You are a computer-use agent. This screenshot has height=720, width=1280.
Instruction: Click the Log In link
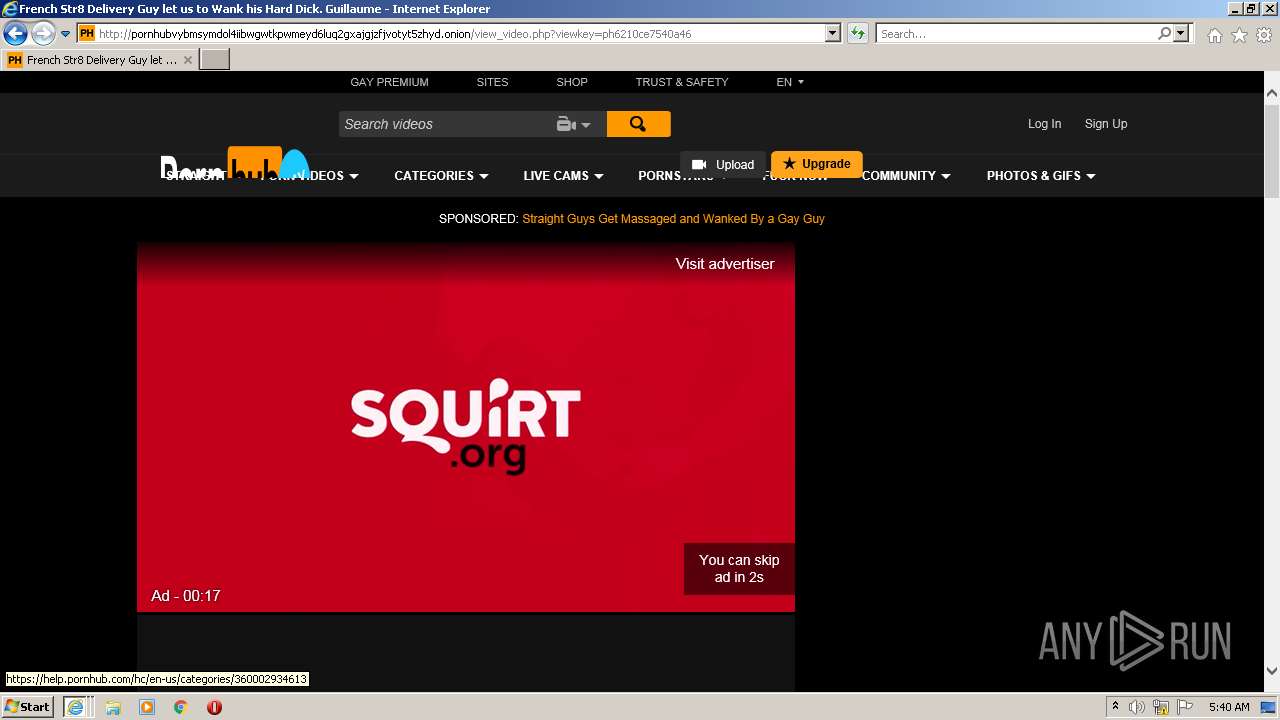coord(1044,124)
